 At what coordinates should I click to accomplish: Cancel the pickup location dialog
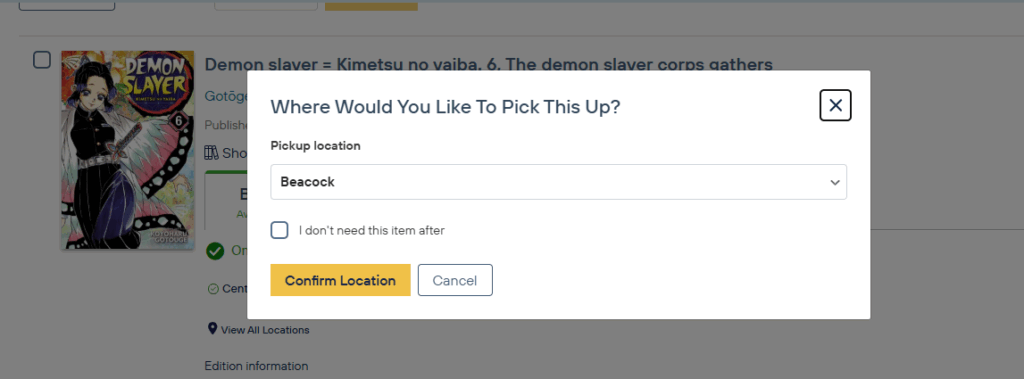(x=455, y=280)
